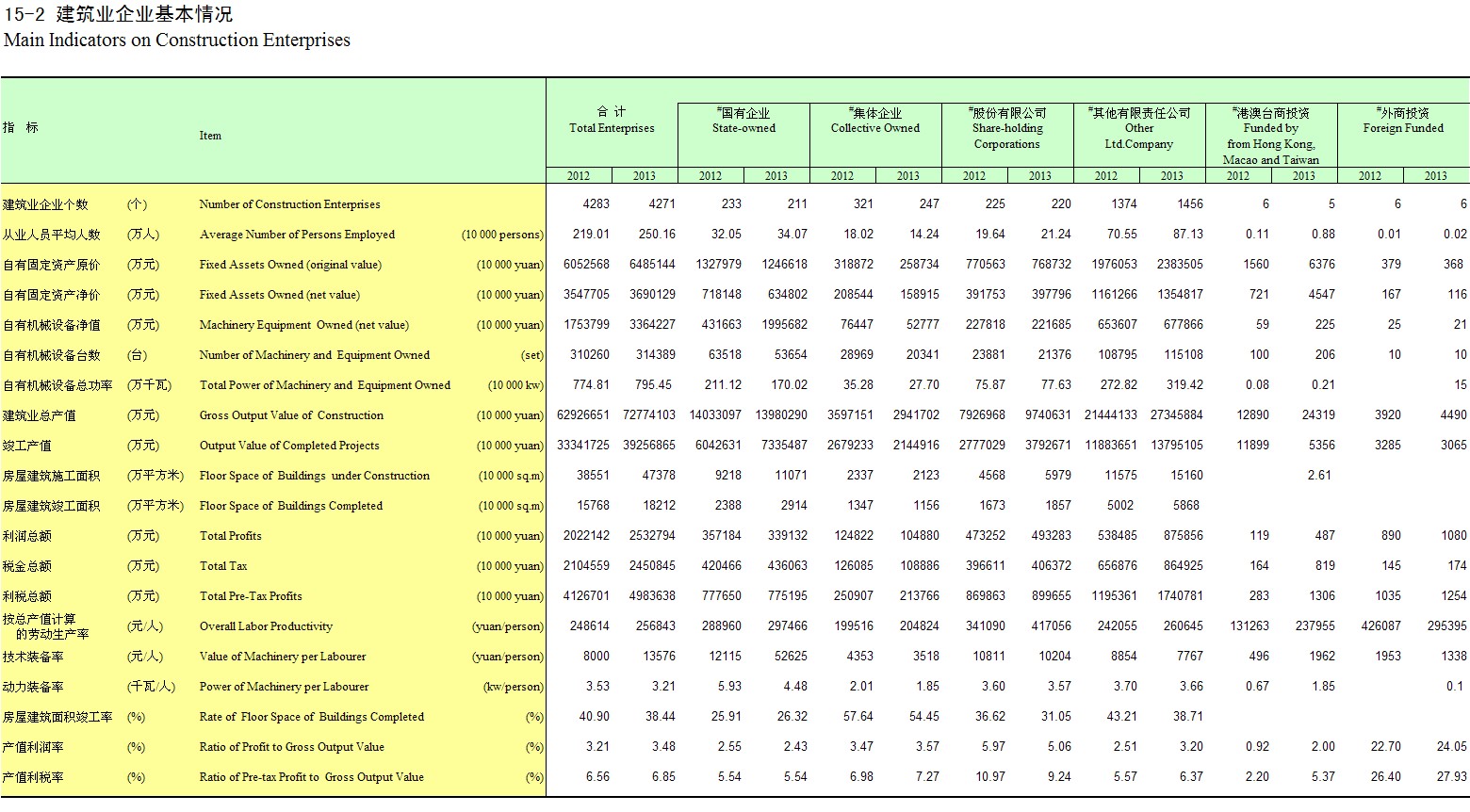The height and width of the screenshot is (812, 1470).
Task: Select cell value 426087 under Foreign Funded
Action: (1381, 626)
